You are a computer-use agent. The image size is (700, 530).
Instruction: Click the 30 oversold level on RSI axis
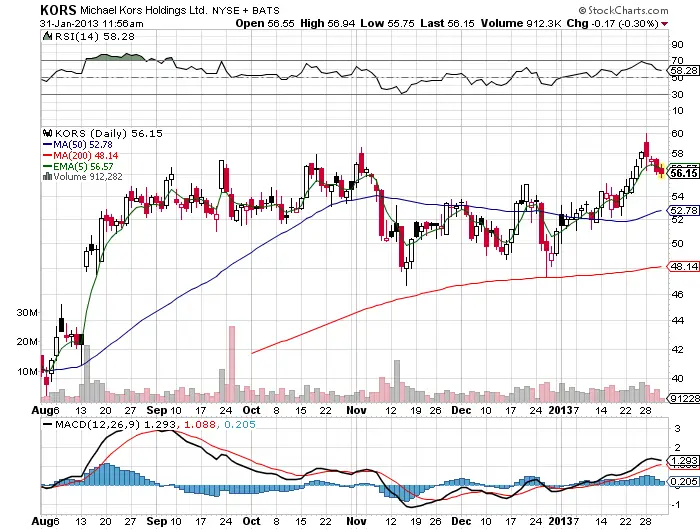677,94
